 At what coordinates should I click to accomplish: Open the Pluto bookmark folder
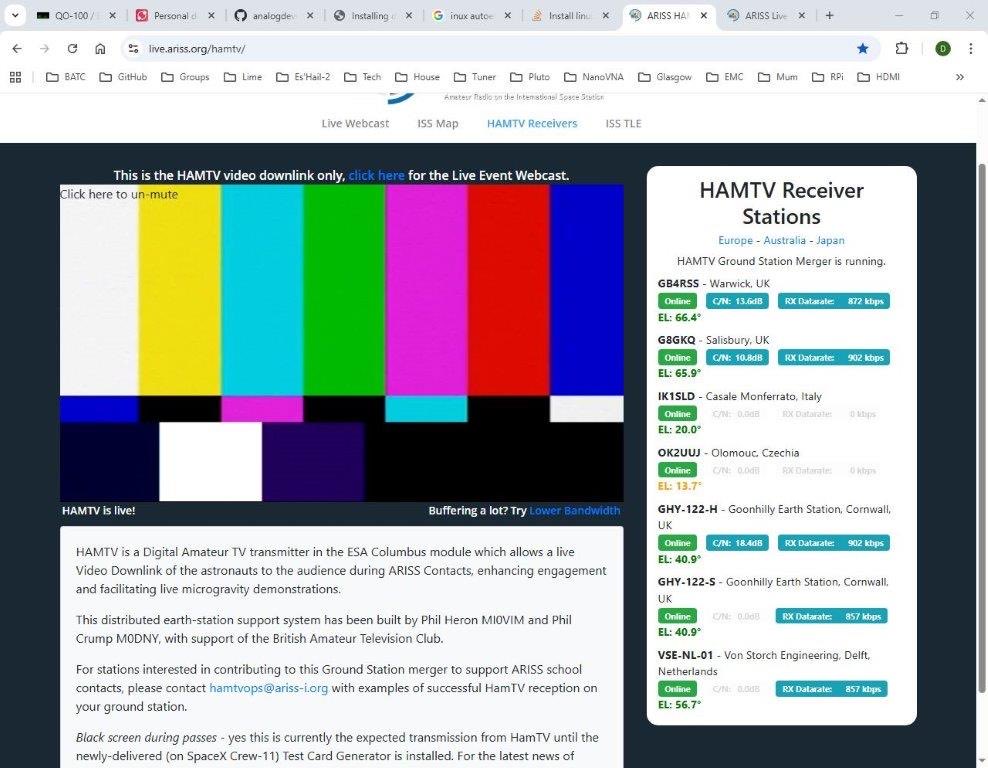[x=531, y=77]
